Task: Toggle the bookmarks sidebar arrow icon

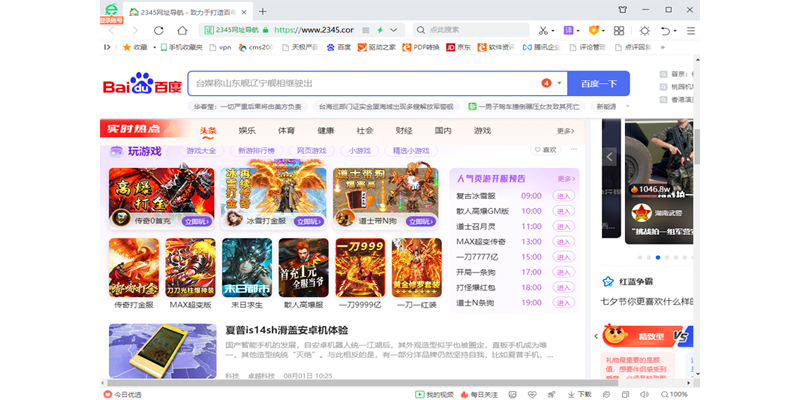Action: 107,47
